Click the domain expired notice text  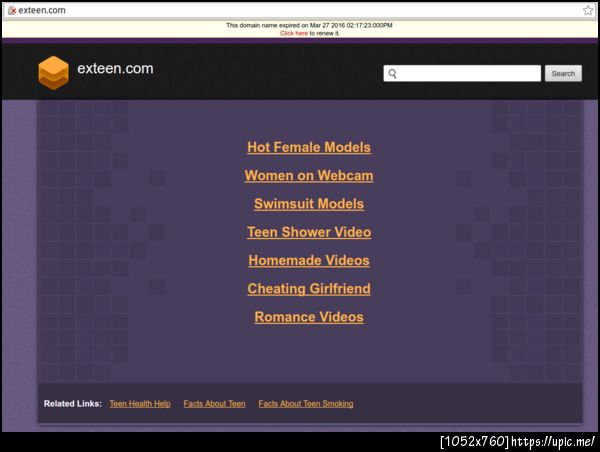tap(309, 25)
